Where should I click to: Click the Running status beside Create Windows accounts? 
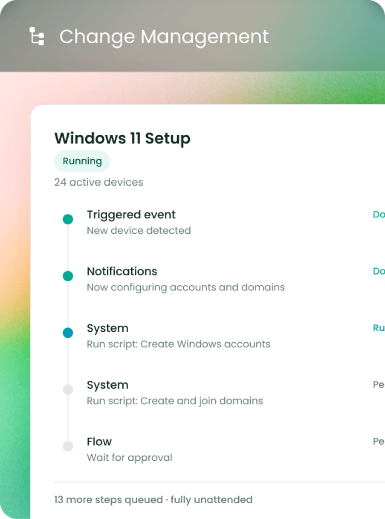tap(379, 328)
